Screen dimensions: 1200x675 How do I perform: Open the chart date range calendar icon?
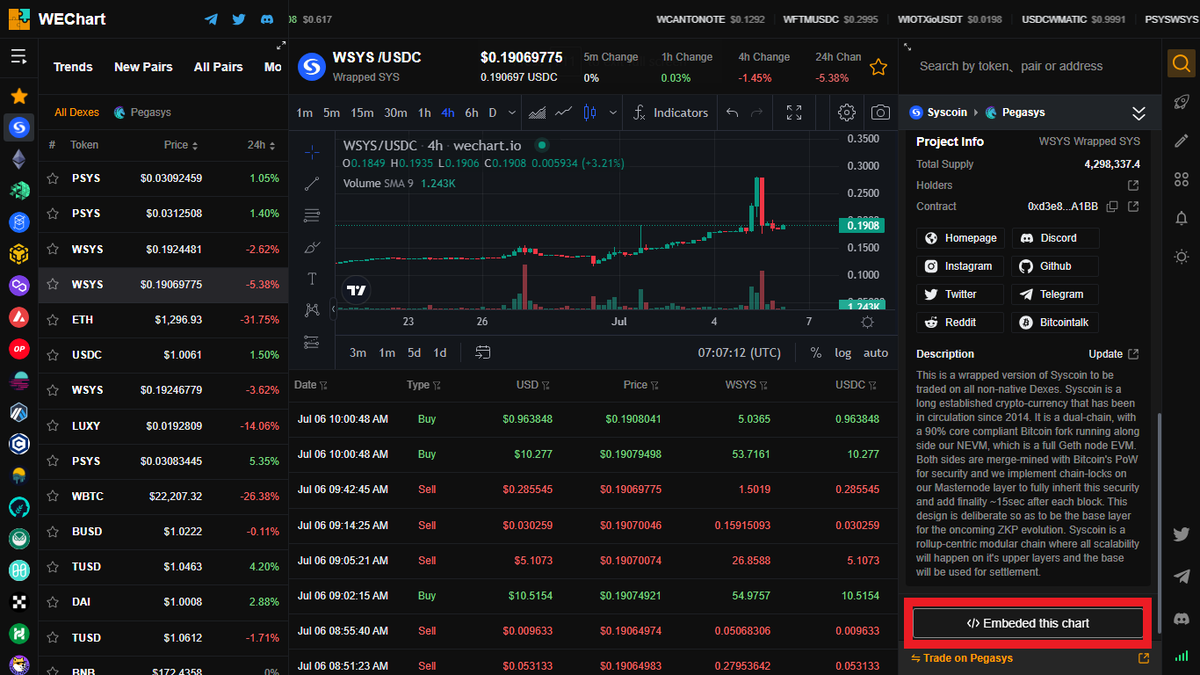[483, 352]
